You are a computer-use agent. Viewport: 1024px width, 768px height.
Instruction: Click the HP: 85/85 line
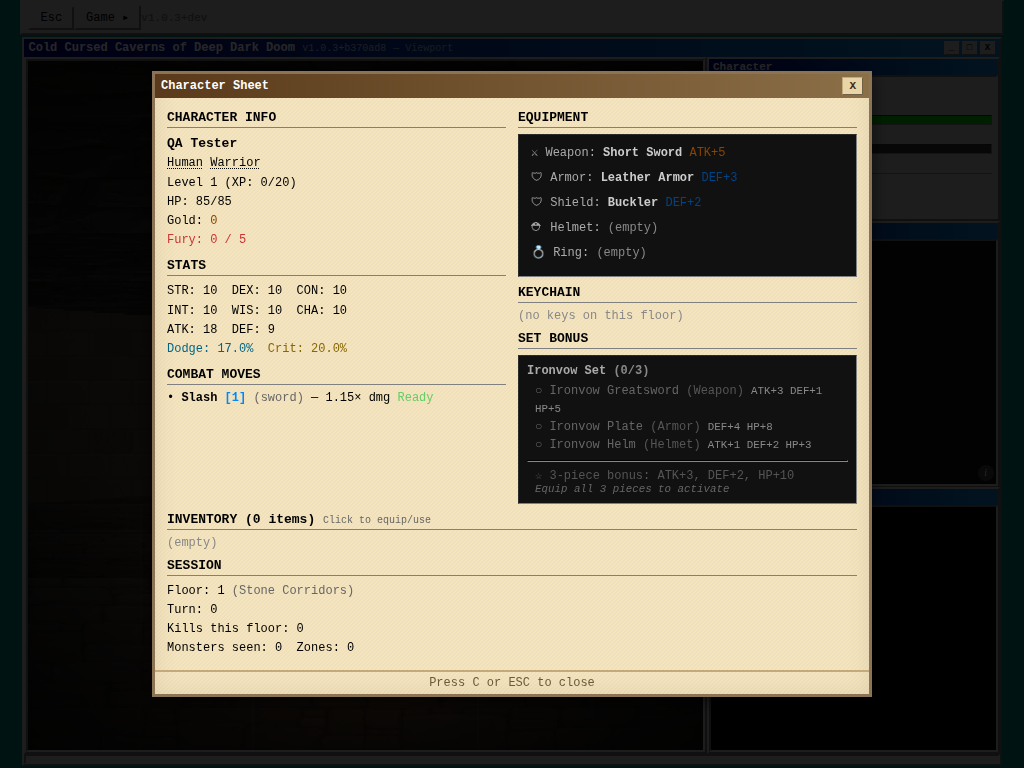pyautogui.click(x=199, y=201)
